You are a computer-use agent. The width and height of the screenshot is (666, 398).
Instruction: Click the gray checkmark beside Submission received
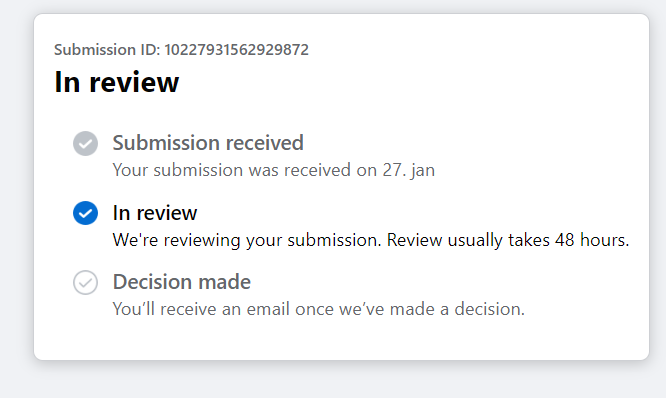85,143
